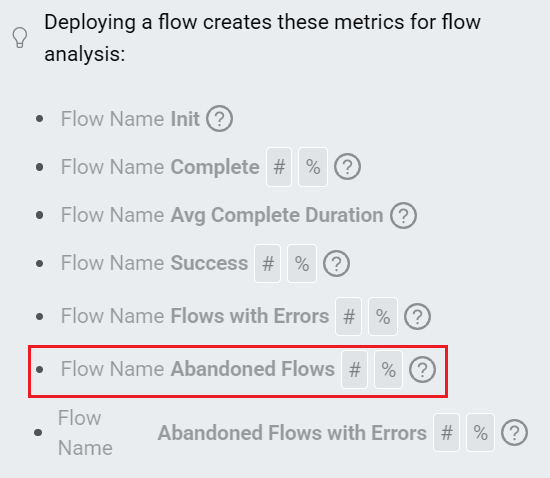Open help icon next to Flow Name Init
The width and height of the screenshot is (550, 478).
(x=219, y=119)
